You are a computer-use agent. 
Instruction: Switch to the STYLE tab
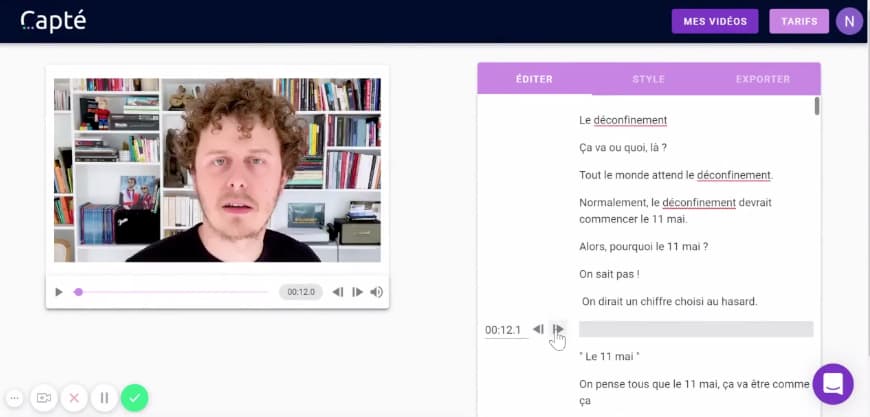(x=648, y=79)
